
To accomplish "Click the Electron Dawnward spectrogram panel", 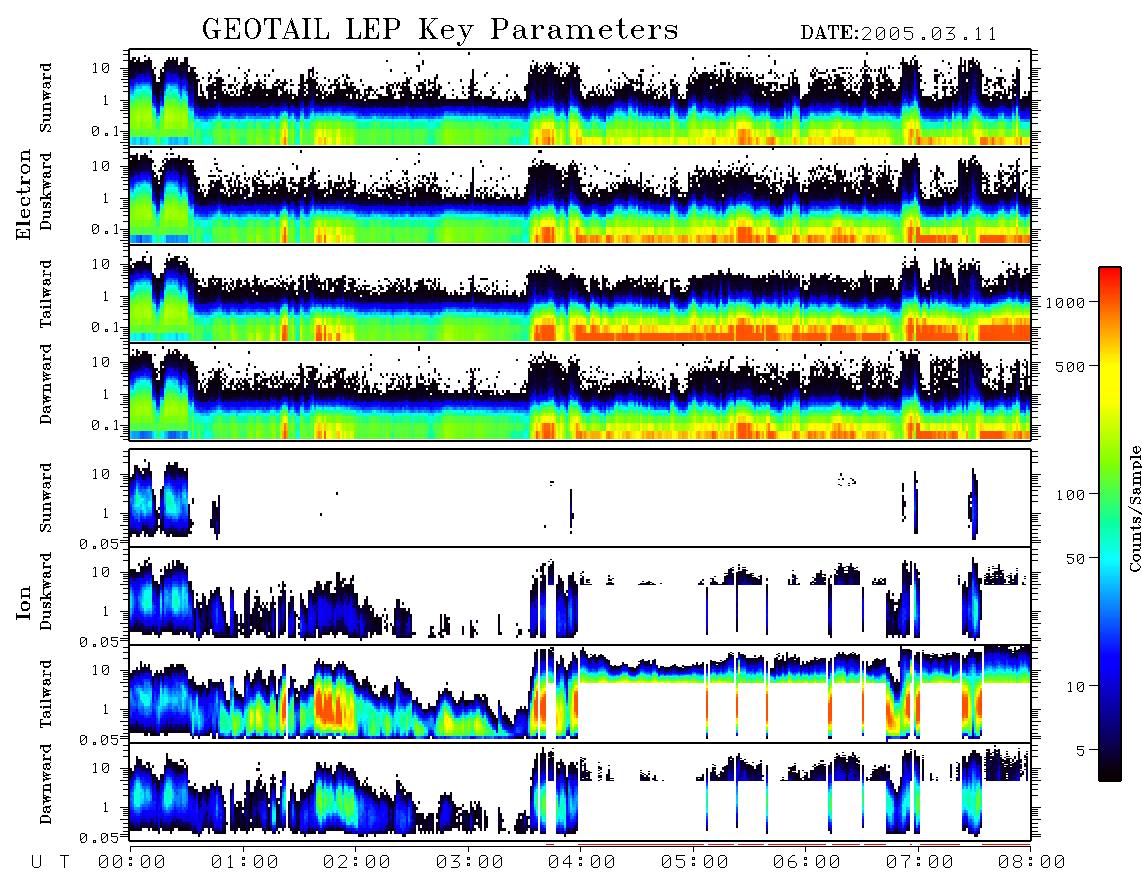I will click(x=580, y=391).
